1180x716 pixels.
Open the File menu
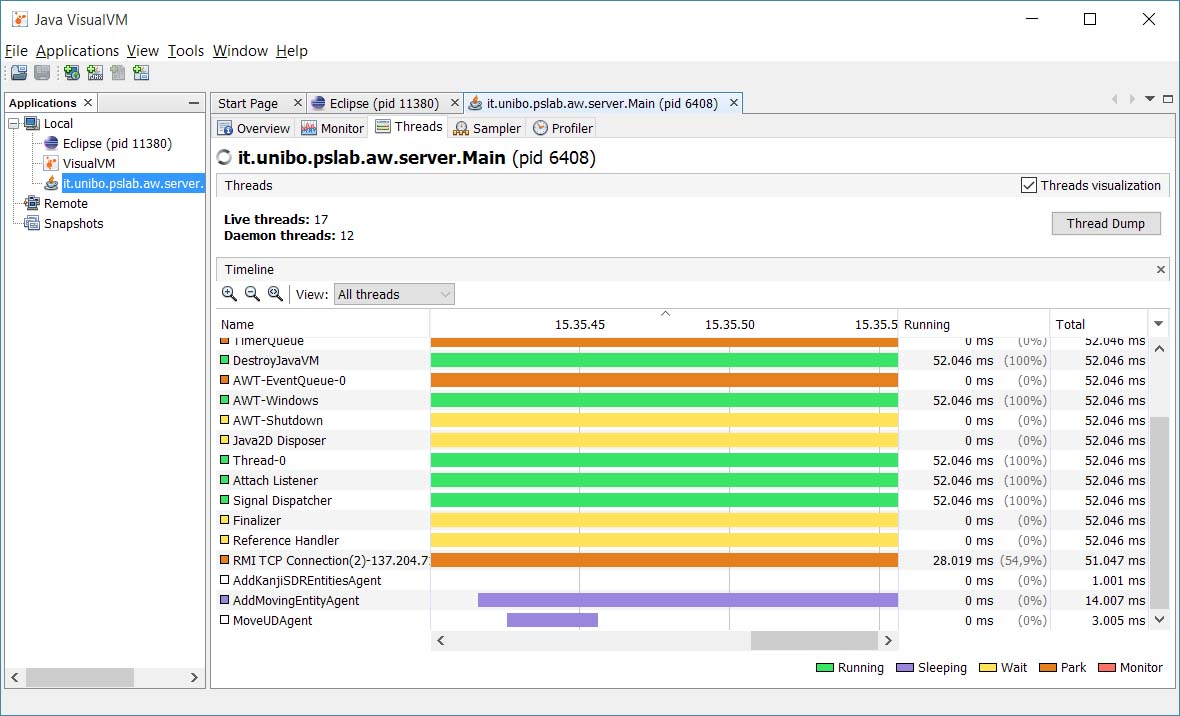pos(16,51)
